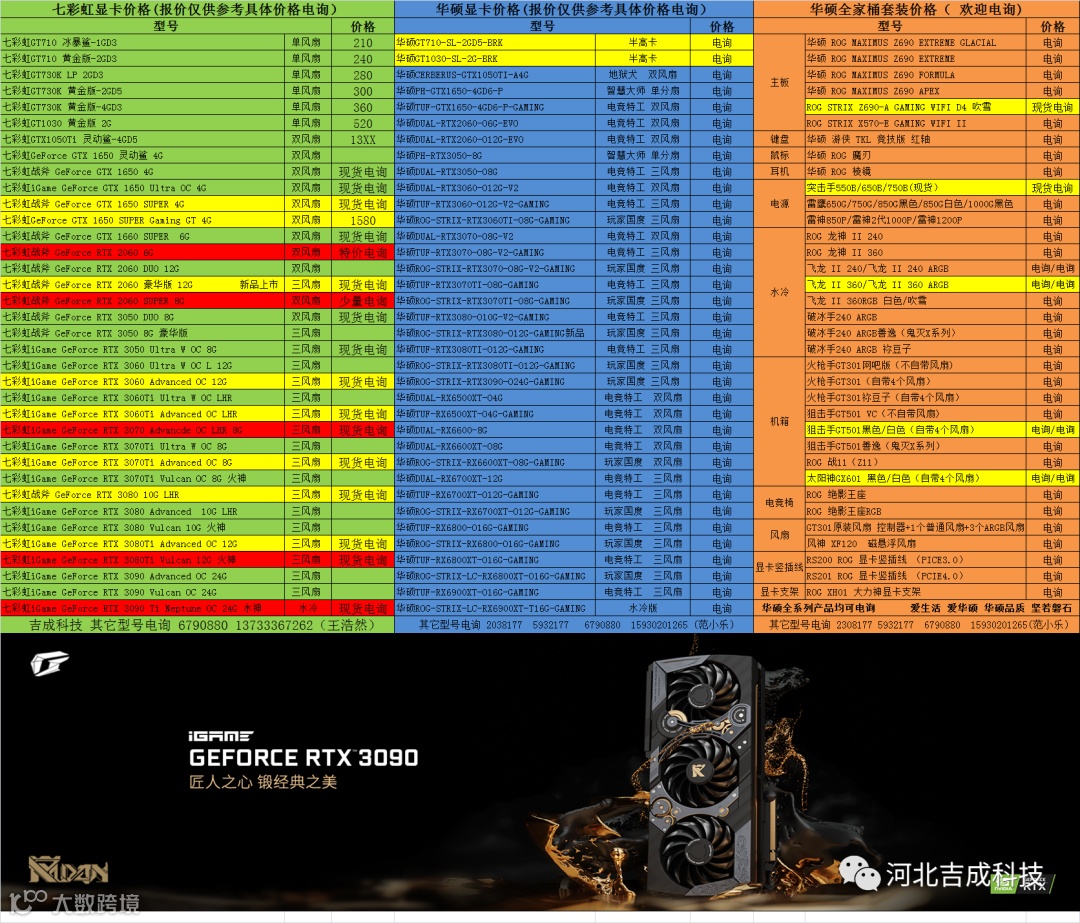Viewport: 1080px width, 923px height.
Task: Click the ROG MAXIMUS Z690 APEX cell
Action: [x=915, y=91]
